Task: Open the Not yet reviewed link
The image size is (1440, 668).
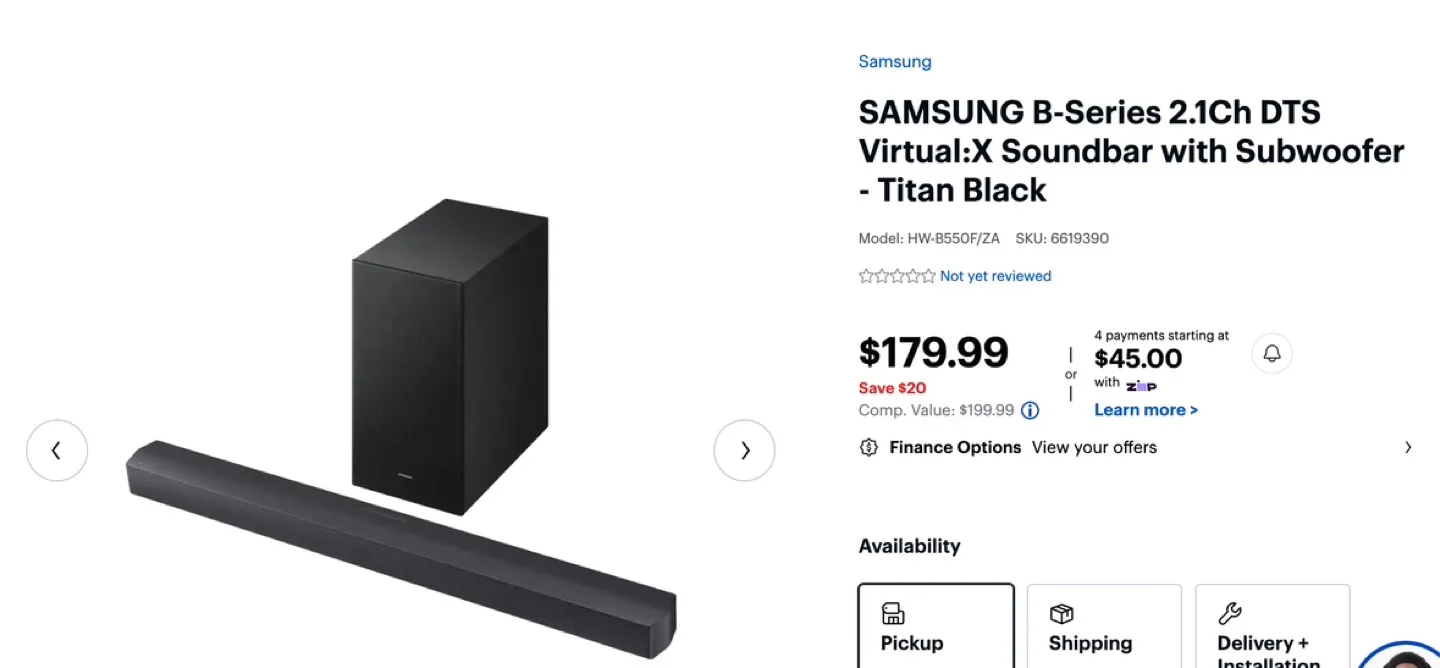Action: click(x=996, y=276)
